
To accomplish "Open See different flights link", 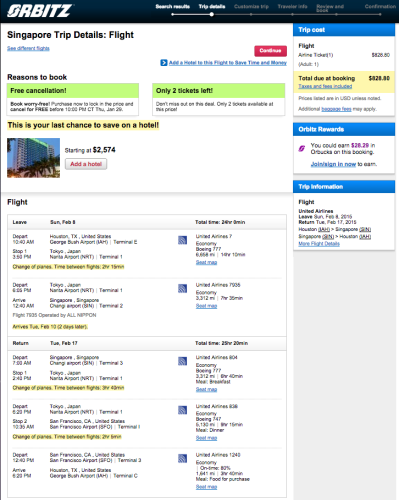I will [28, 48].
